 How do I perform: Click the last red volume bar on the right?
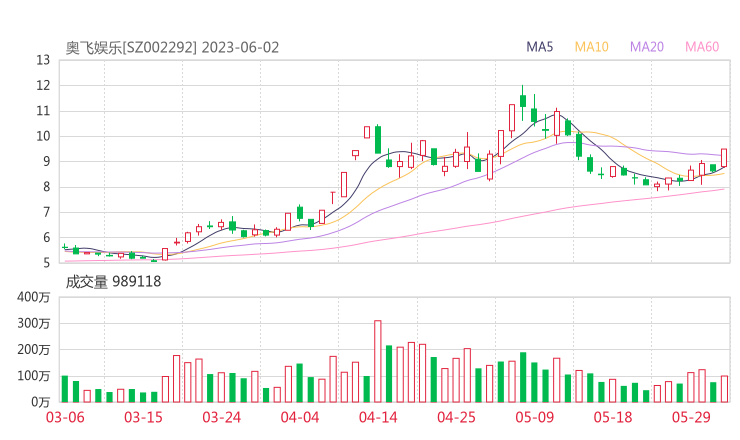tap(724, 389)
